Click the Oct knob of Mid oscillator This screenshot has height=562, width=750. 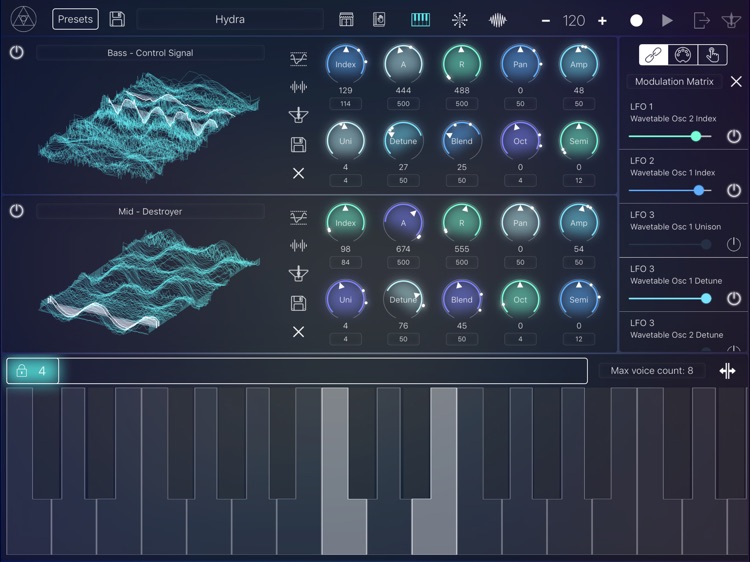point(520,299)
